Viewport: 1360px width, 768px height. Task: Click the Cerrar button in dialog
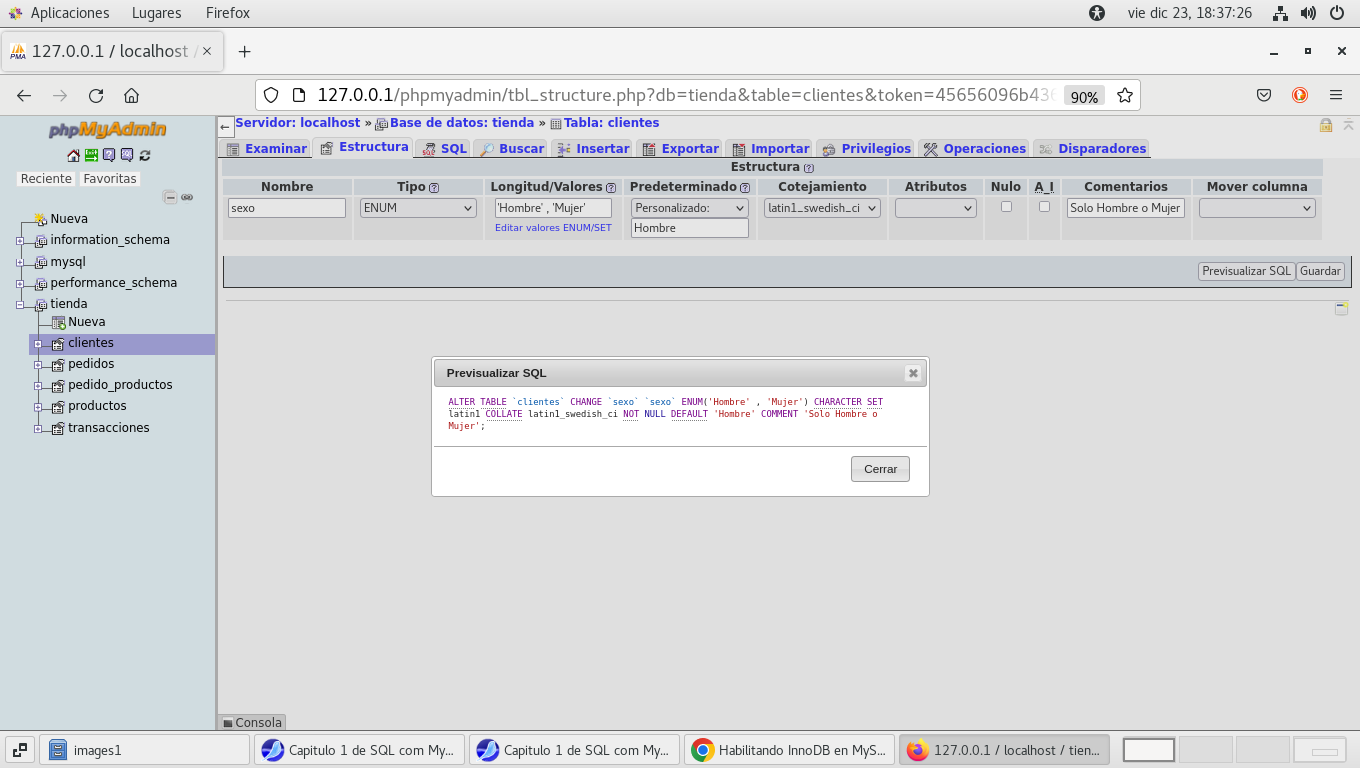pos(880,469)
